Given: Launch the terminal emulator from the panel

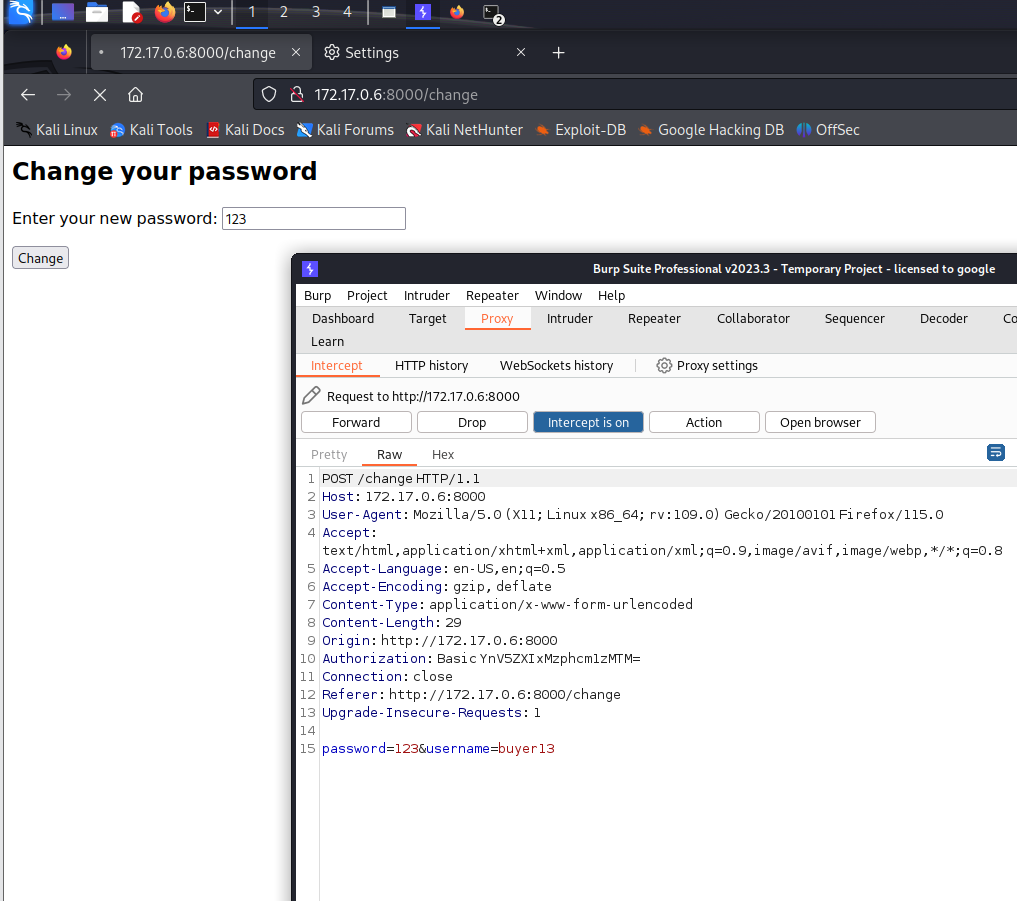Looking at the screenshot, I should tap(194, 12).
